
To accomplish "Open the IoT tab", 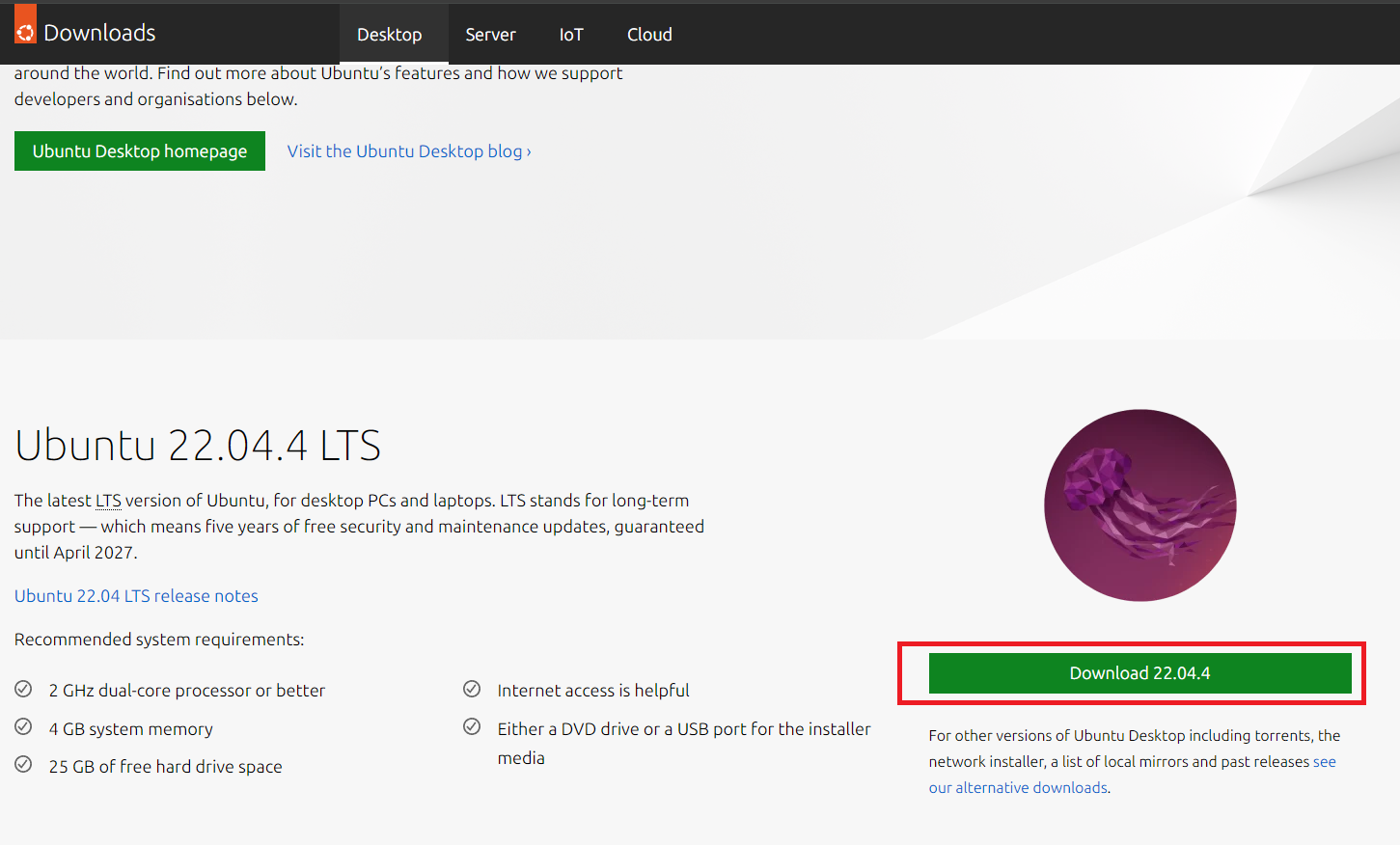I will (571, 35).
